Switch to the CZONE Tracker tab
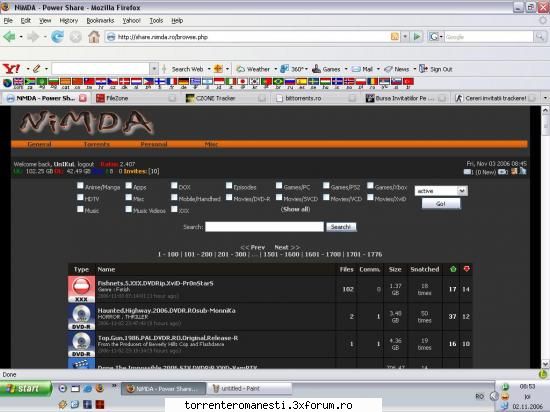This screenshot has height=412, width=550. 225,98
